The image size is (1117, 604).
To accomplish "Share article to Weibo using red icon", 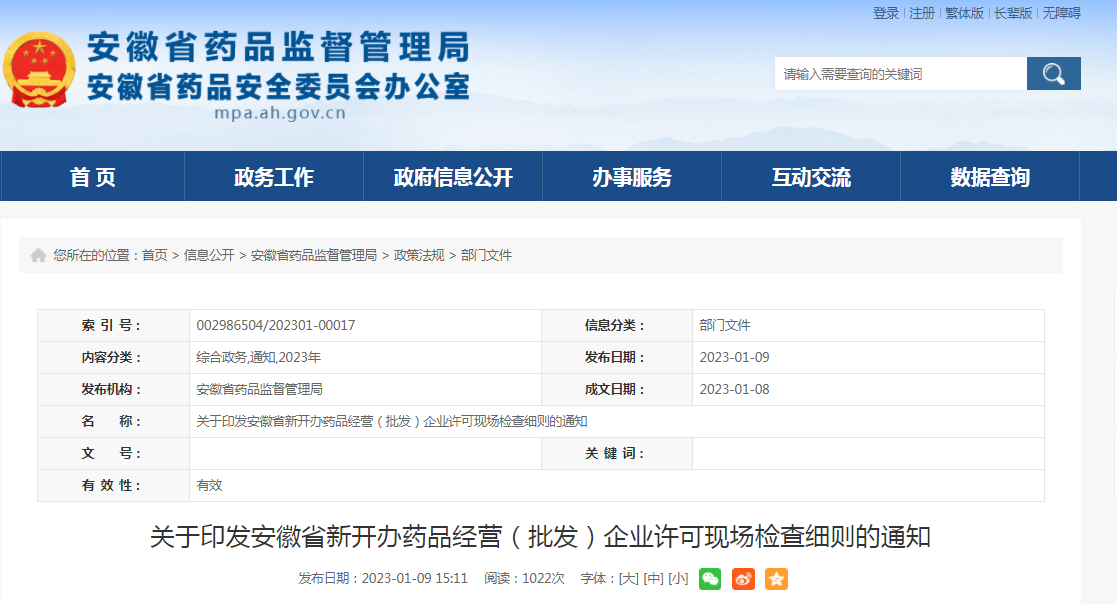I will click(741, 579).
